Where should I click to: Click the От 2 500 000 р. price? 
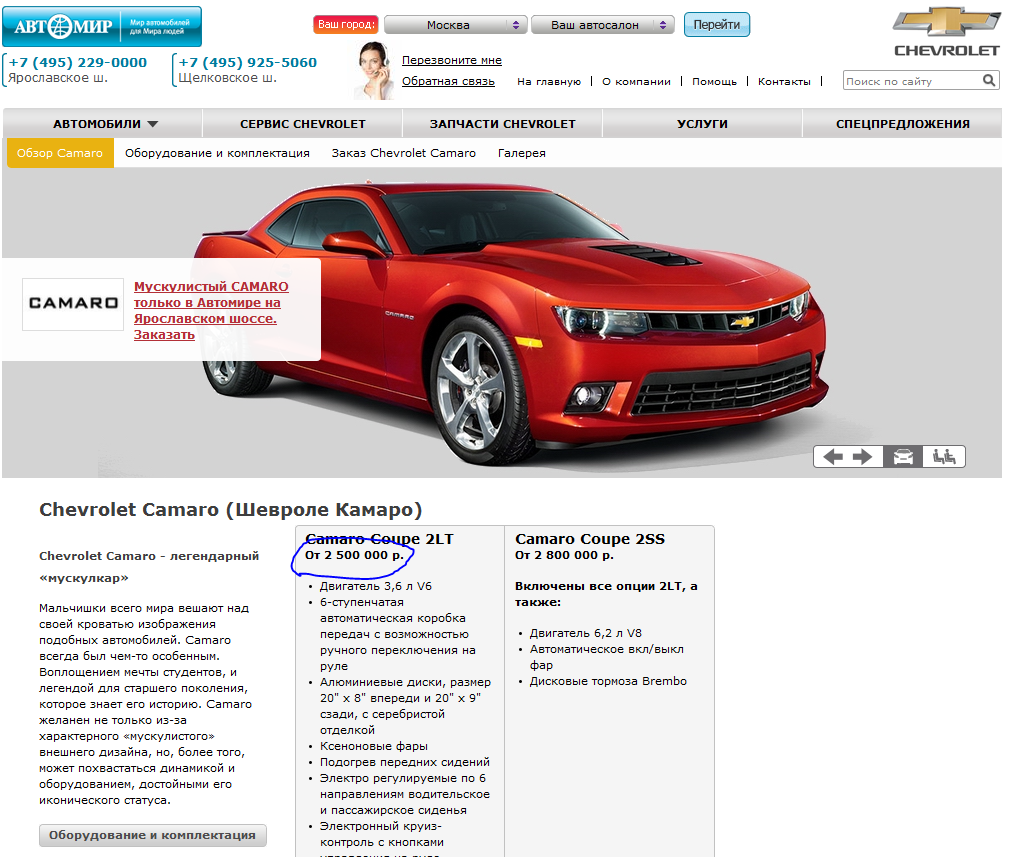(354, 555)
